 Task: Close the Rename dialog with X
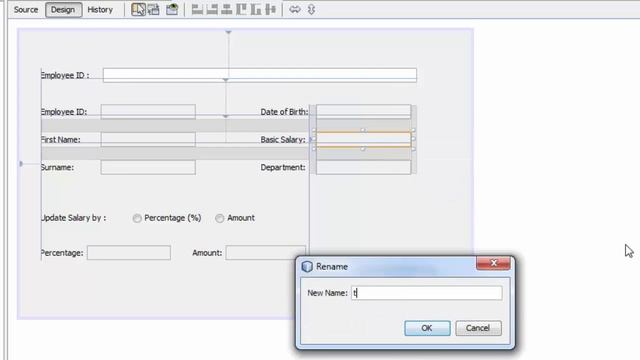[493, 263]
